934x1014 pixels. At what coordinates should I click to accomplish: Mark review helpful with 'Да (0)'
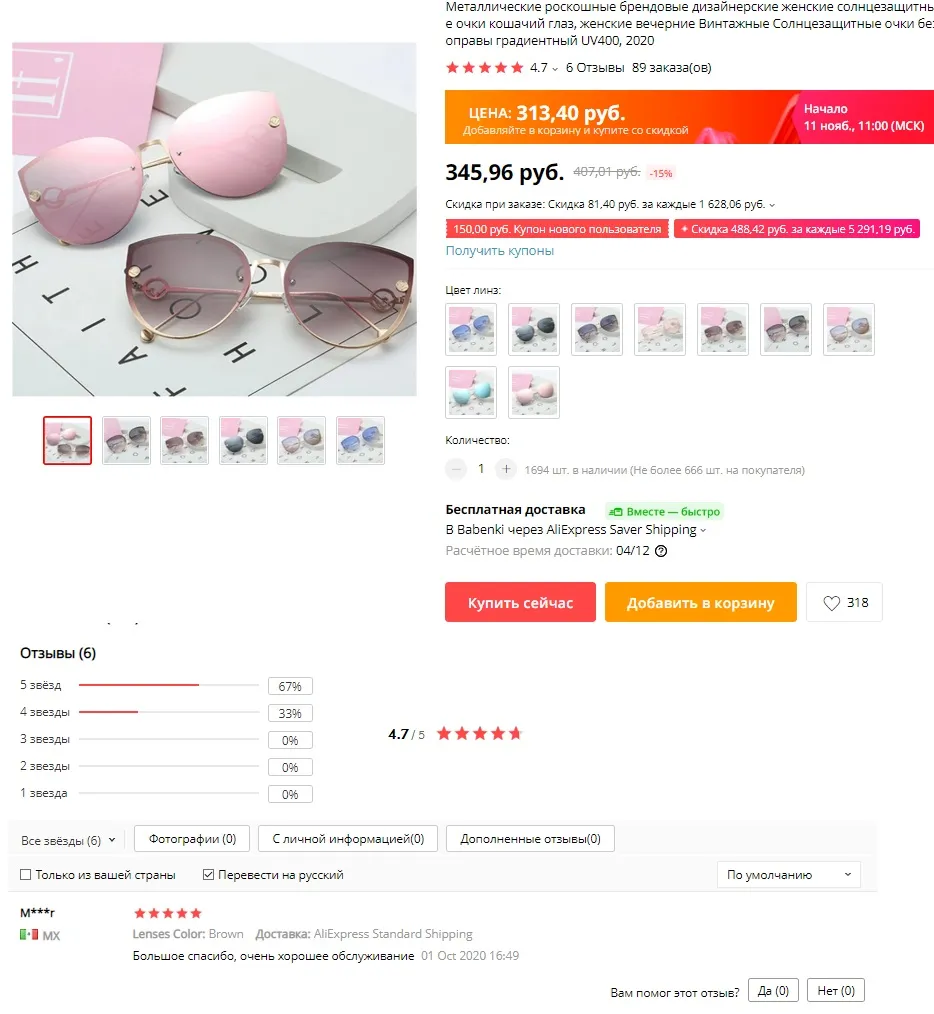click(773, 991)
